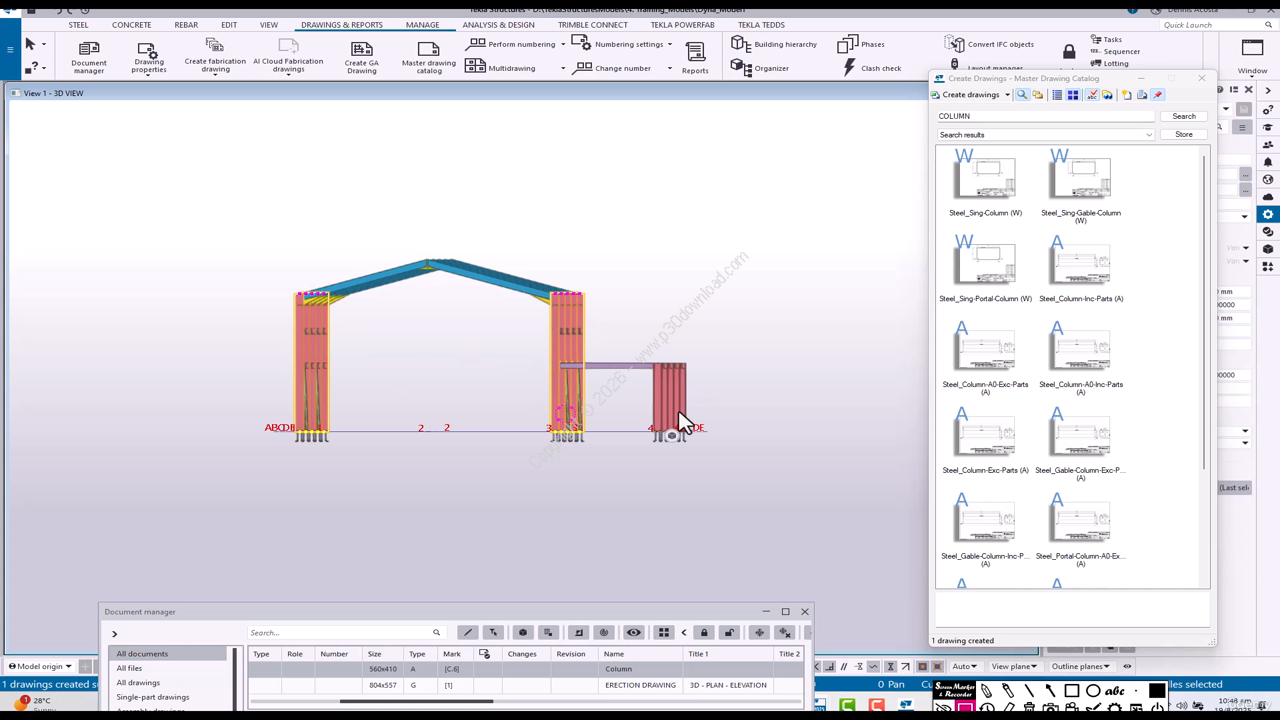Screen dimensions: 1280x720
Task: Click the Document manager search field
Action: click(x=340, y=633)
